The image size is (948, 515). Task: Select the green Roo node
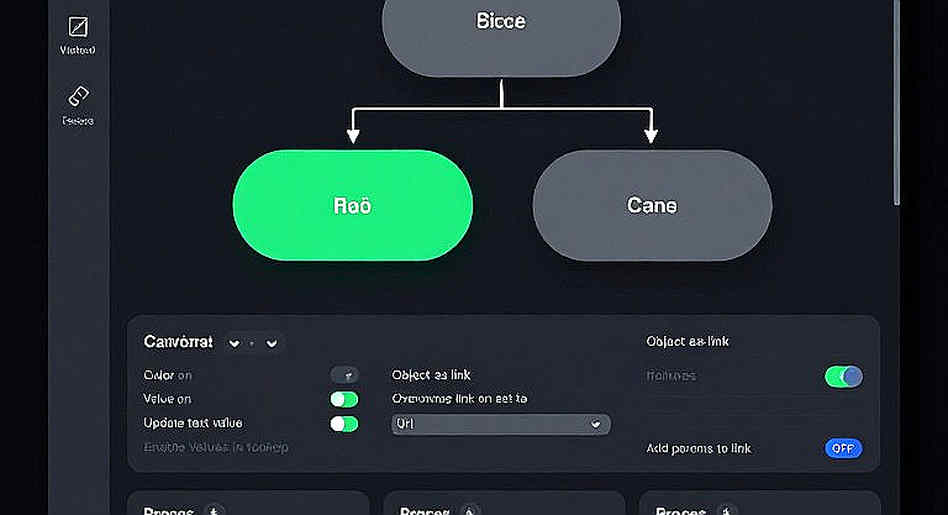click(352, 206)
